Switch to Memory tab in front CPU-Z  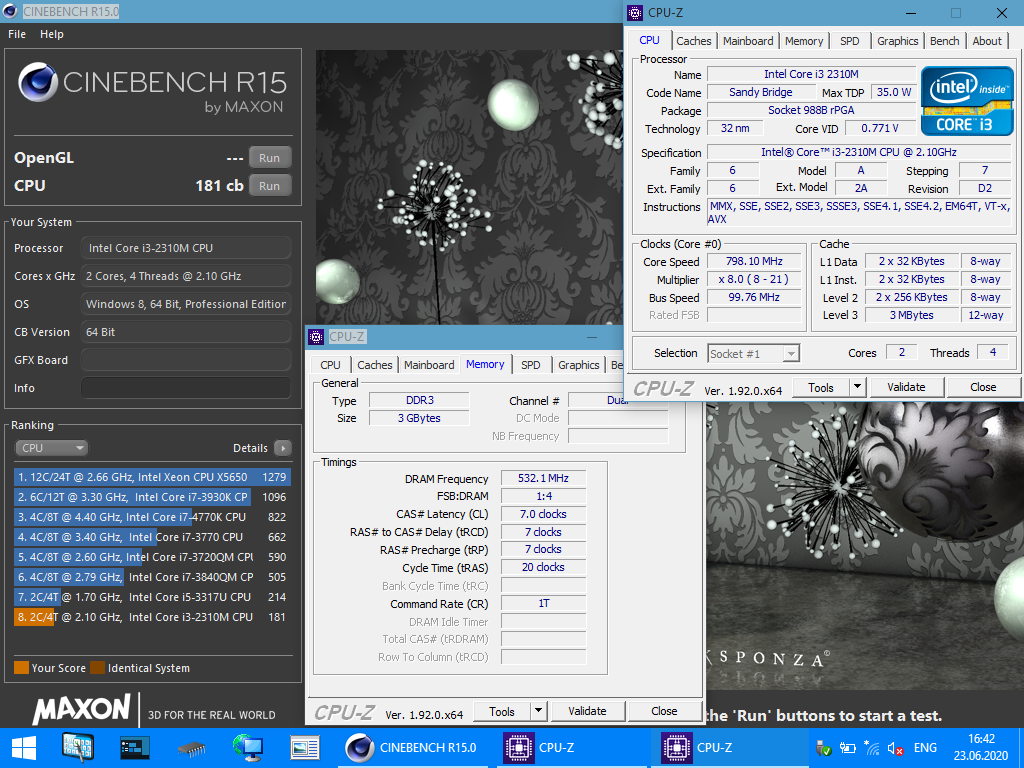[x=804, y=40]
